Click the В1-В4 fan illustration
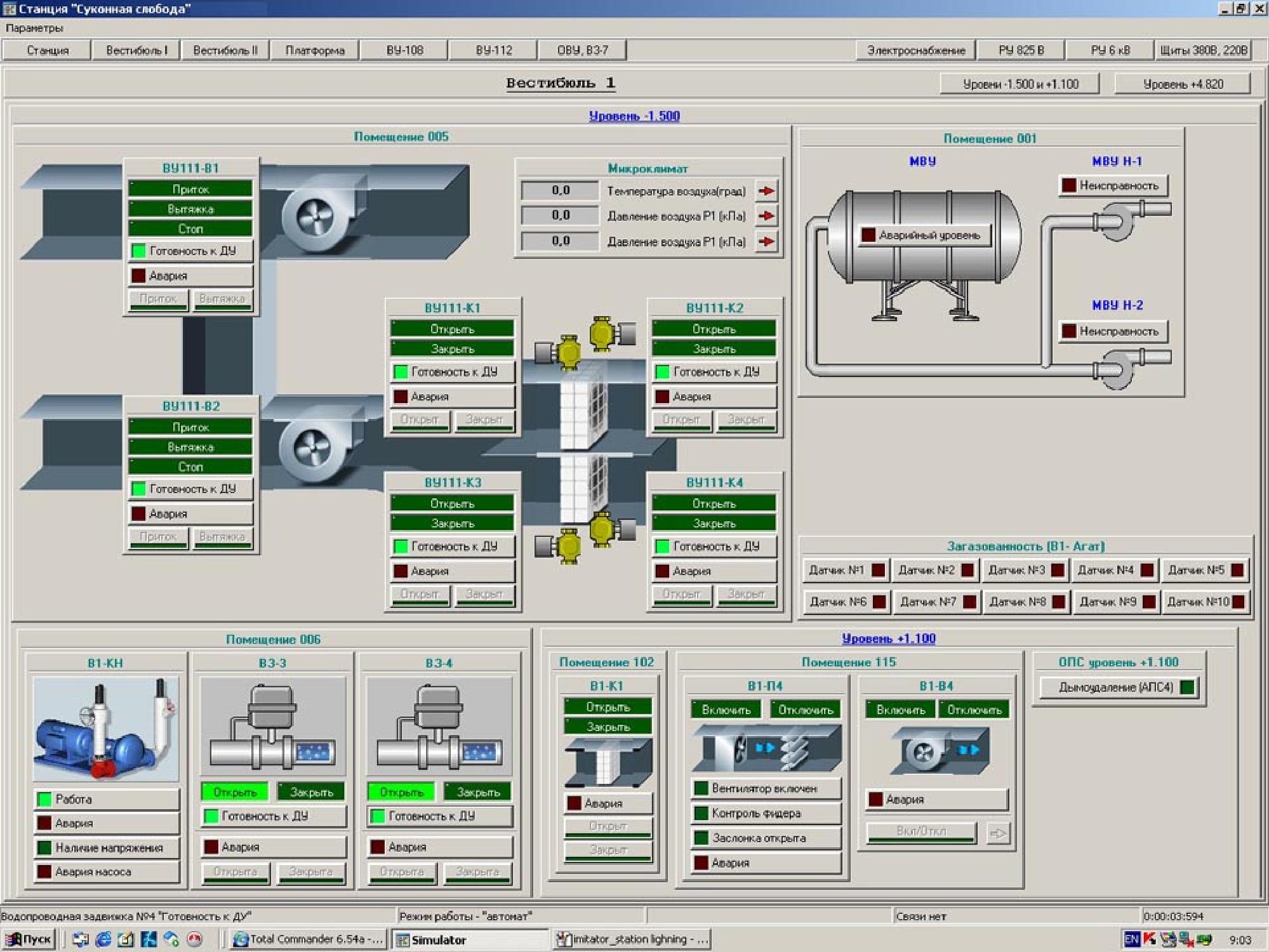The width and height of the screenshot is (1269, 952). pos(940,751)
